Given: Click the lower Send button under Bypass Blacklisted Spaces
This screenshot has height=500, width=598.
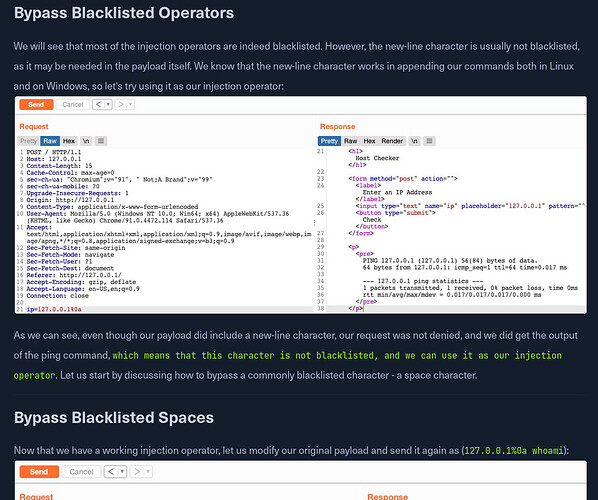Looking at the screenshot, I should (x=39, y=472).
